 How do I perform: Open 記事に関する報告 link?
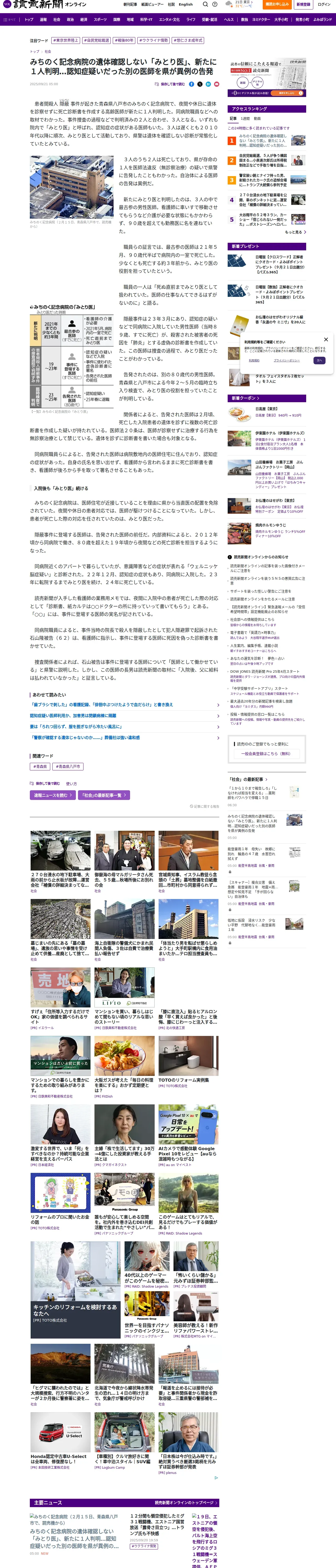tap(205, 806)
